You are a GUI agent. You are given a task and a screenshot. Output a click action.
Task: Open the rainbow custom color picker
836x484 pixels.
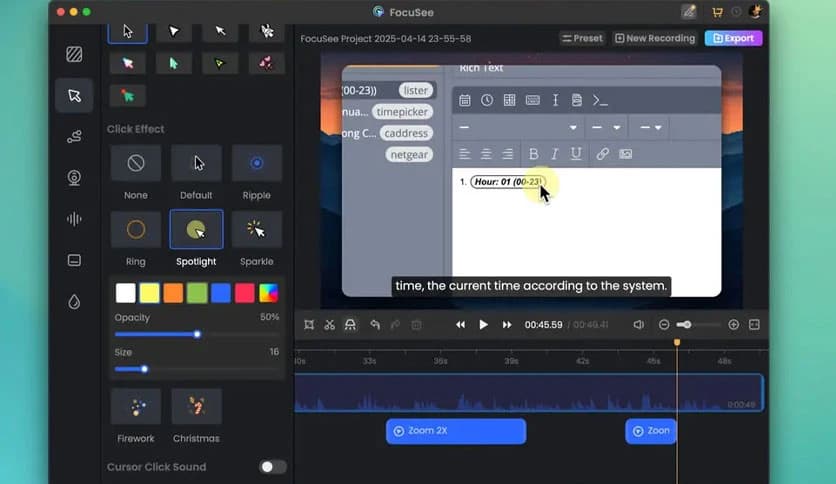pyautogui.click(x=268, y=293)
